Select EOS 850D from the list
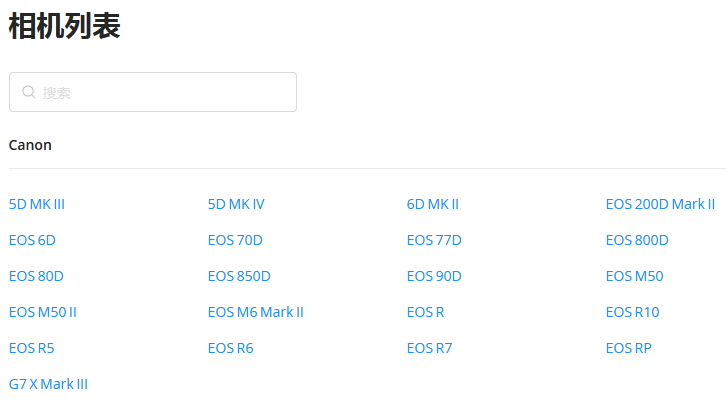Viewport: 726px width, 401px height. (239, 276)
